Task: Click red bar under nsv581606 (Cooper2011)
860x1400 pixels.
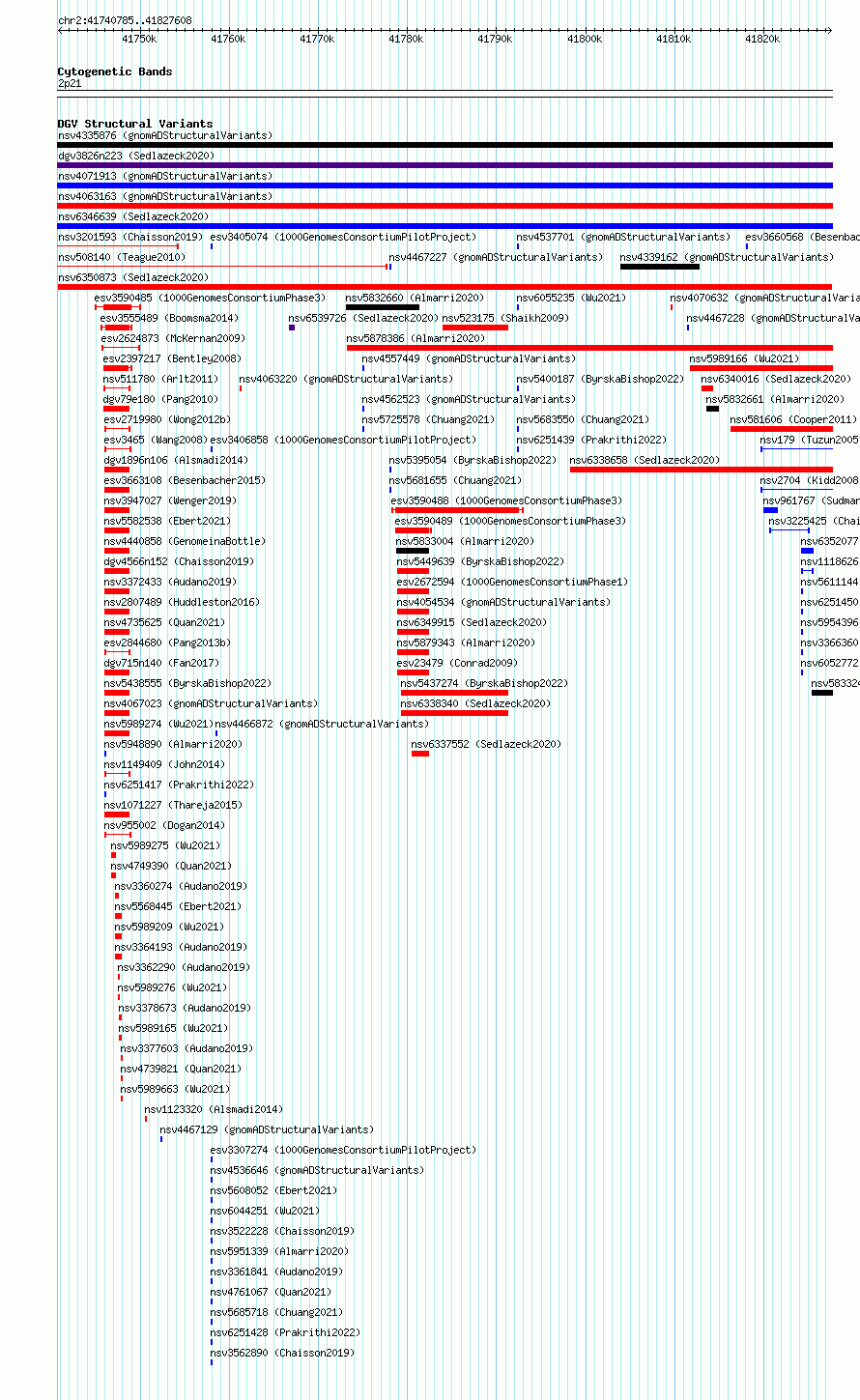Action: 781,429
